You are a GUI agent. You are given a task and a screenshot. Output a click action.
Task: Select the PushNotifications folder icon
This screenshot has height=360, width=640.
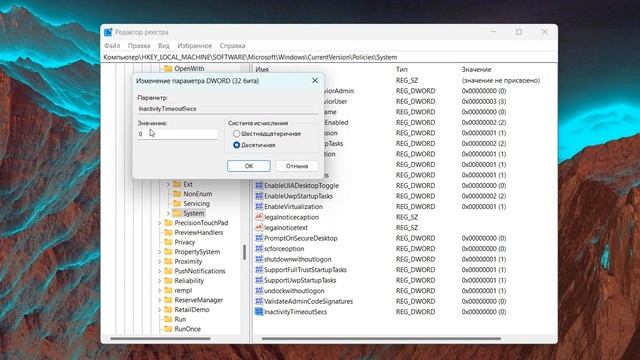click(x=168, y=271)
